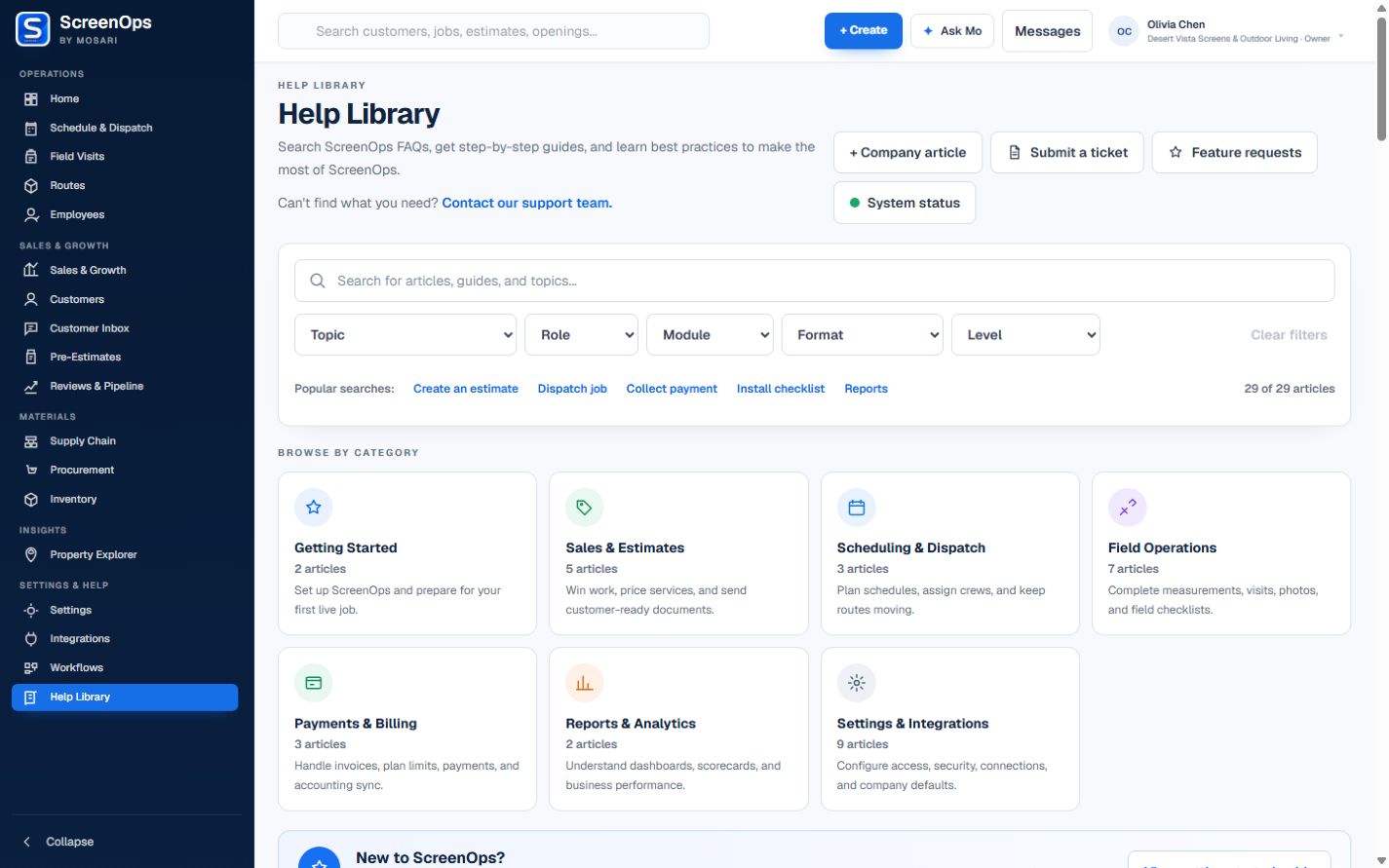Image resolution: width=1389 pixels, height=868 pixels.
Task: Click the Workflows icon in sidebar
Action: pyautogui.click(x=31, y=668)
